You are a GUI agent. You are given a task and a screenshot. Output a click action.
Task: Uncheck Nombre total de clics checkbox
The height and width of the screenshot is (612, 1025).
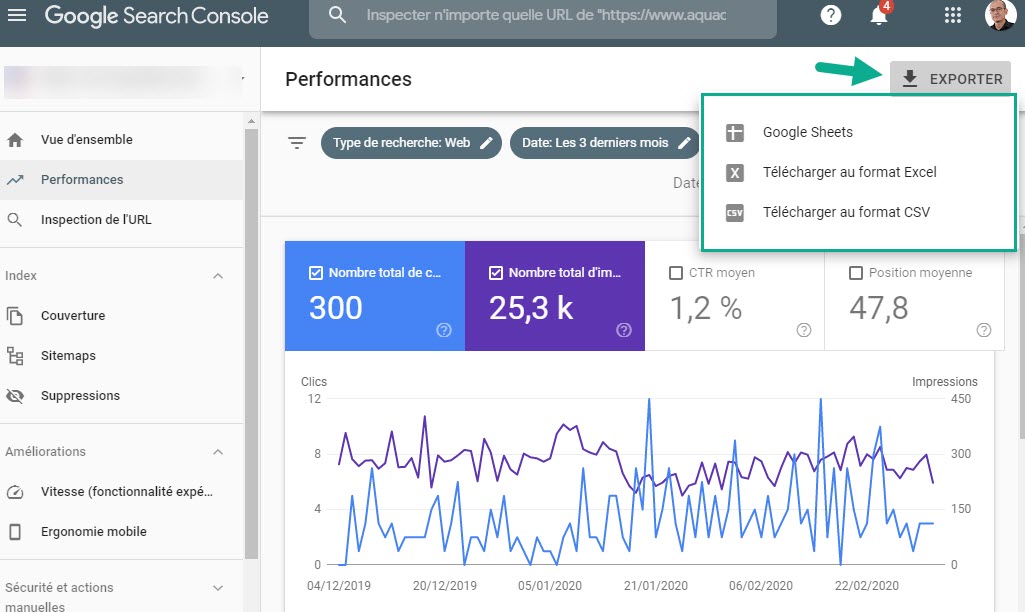(x=316, y=273)
